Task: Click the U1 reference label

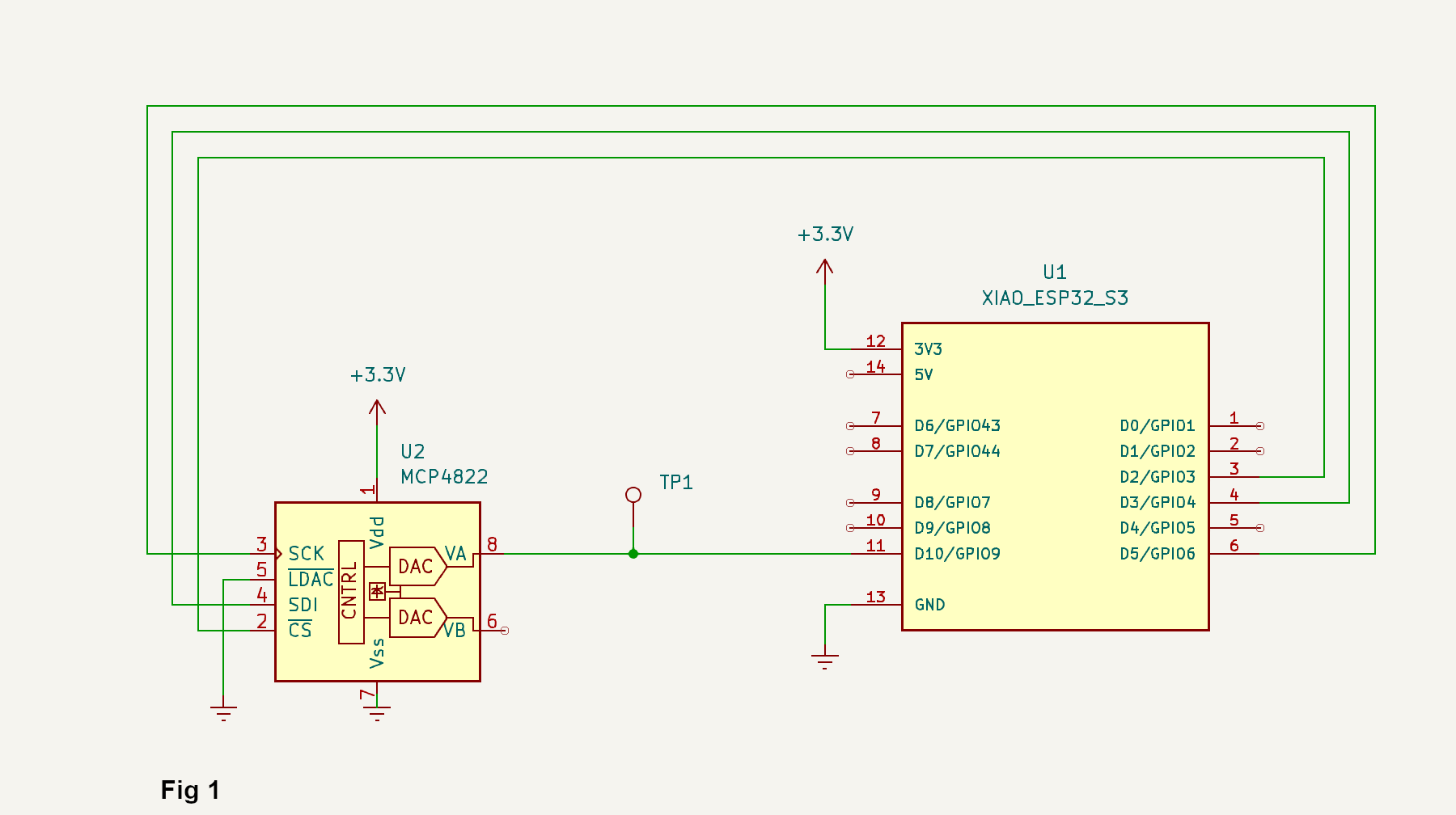Action: point(1055,272)
